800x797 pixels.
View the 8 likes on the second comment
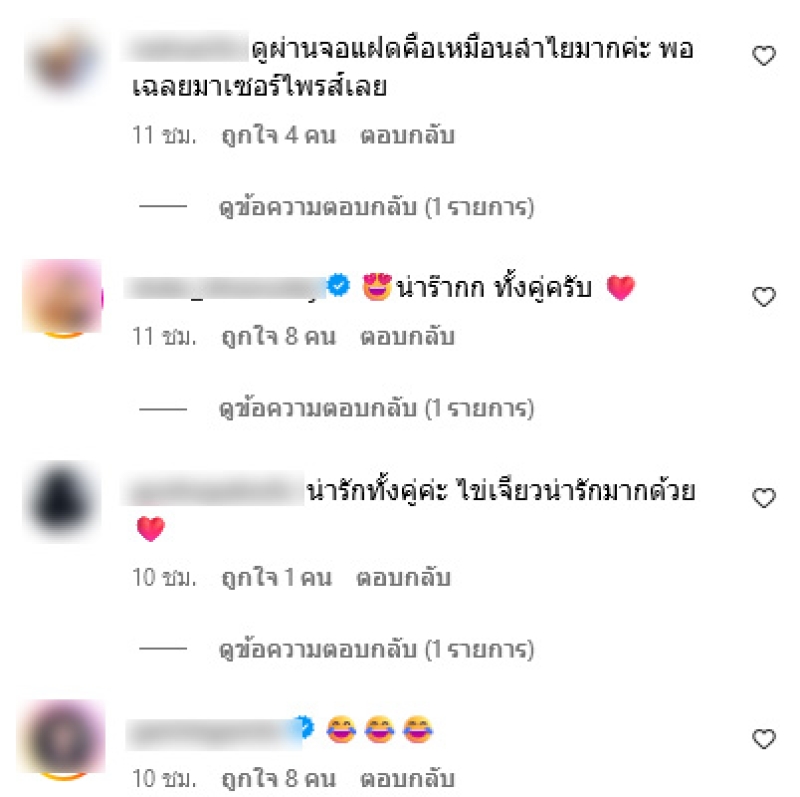pyautogui.click(x=279, y=337)
